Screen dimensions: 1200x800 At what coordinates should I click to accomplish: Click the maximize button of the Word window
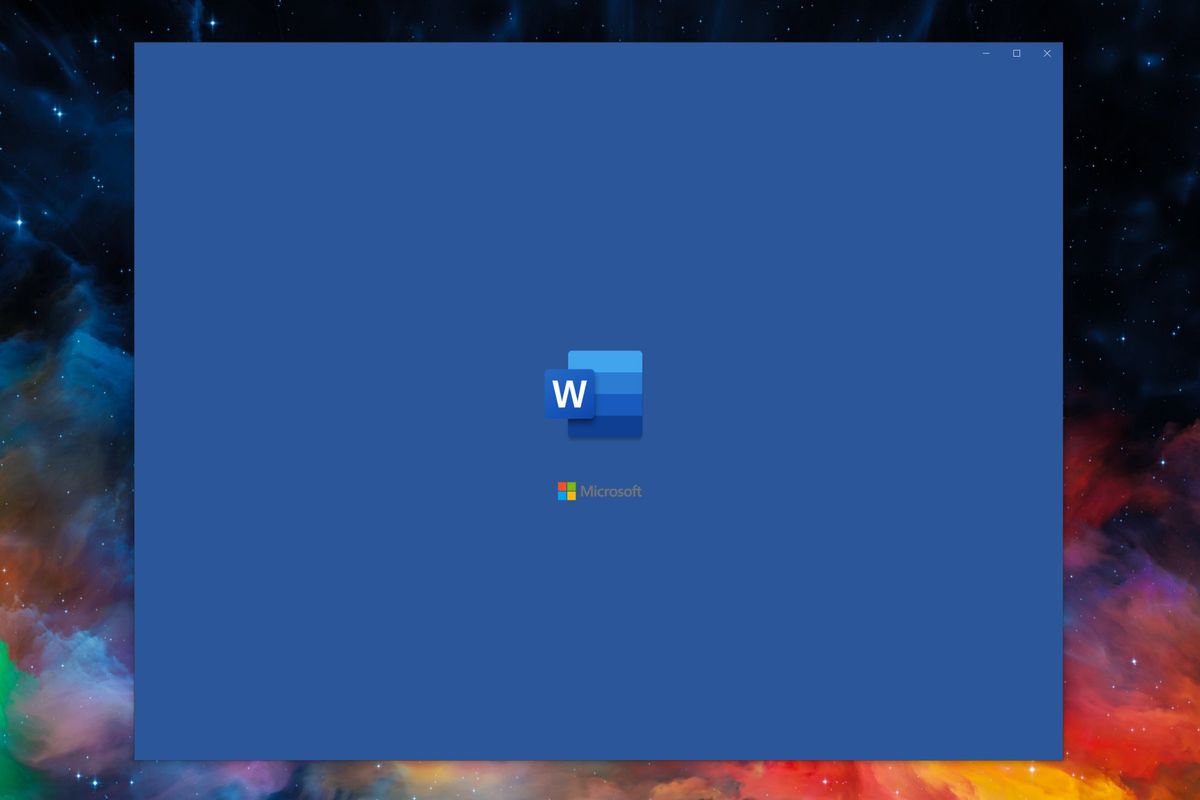click(x=1017, y=53)
